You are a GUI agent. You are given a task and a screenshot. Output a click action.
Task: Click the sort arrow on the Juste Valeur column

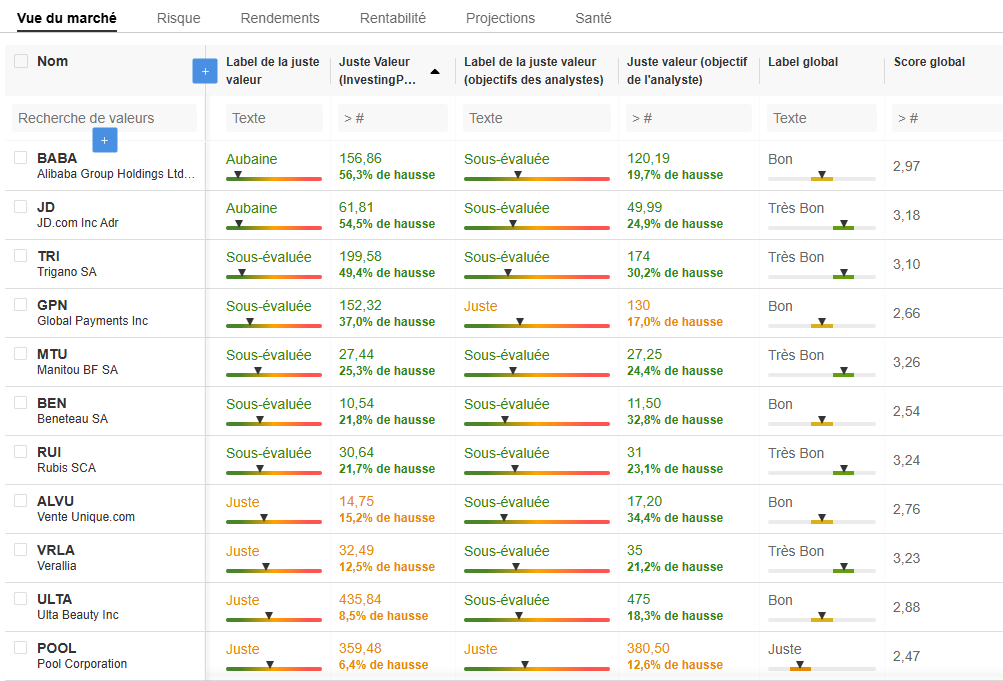click(x=435, y=72)
